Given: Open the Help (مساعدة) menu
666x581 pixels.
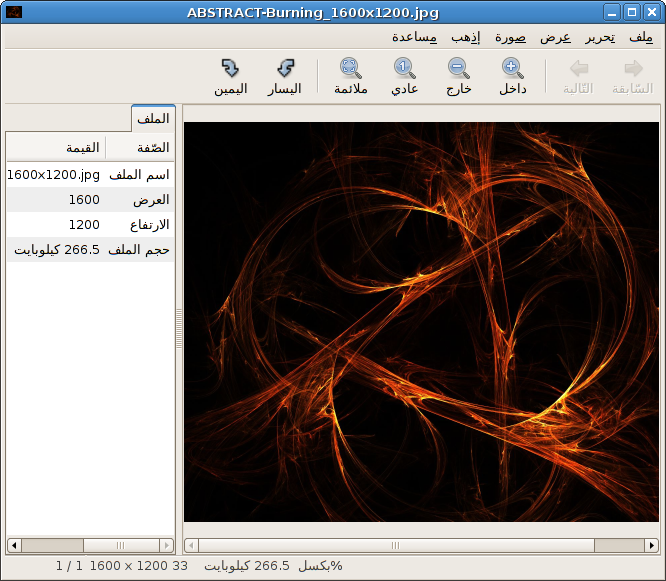Looking at the screenshot, I should (413, 37).
